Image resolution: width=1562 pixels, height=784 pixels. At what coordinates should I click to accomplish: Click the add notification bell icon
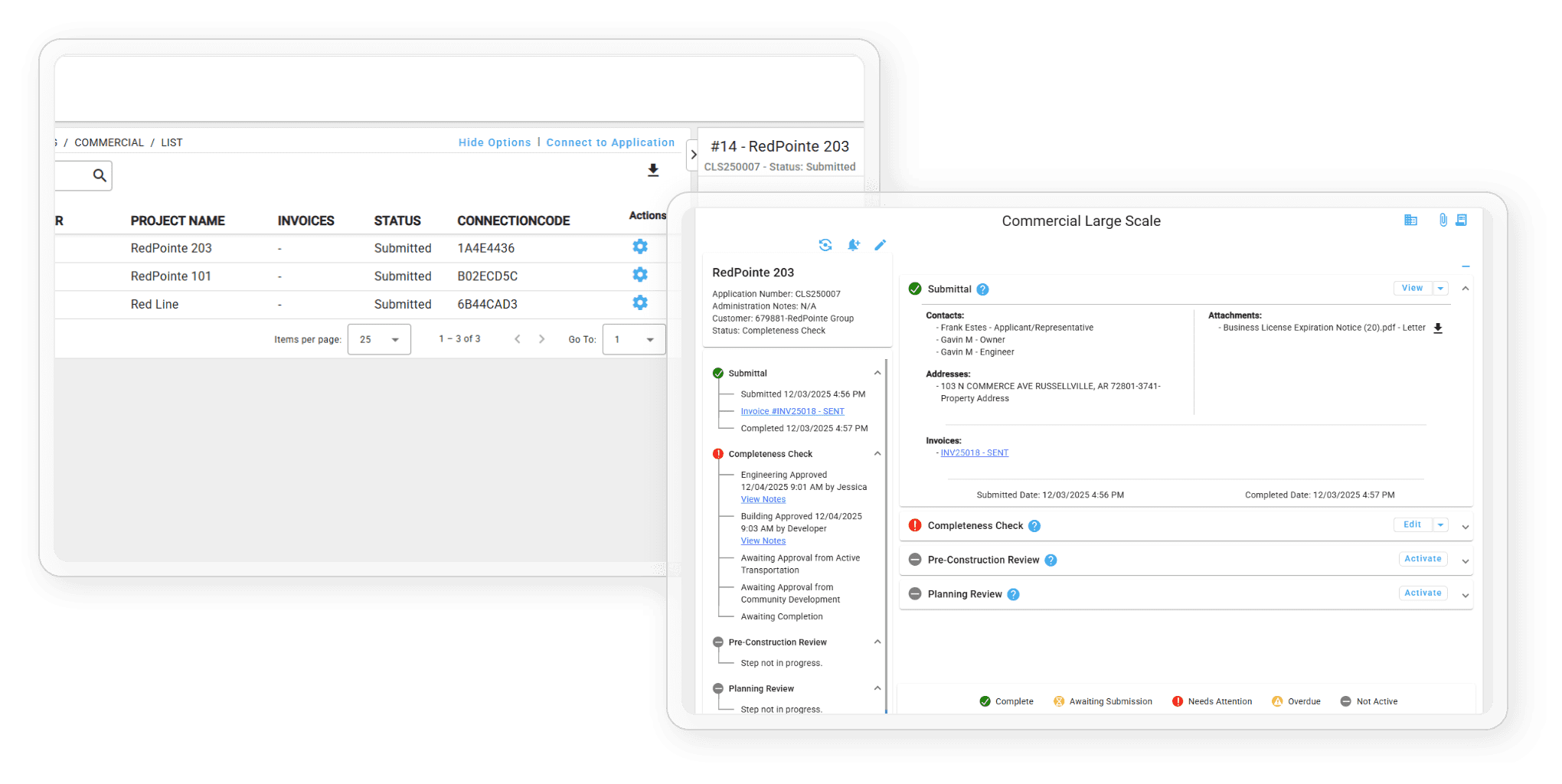pyautogui.click(x=853, y=245)
